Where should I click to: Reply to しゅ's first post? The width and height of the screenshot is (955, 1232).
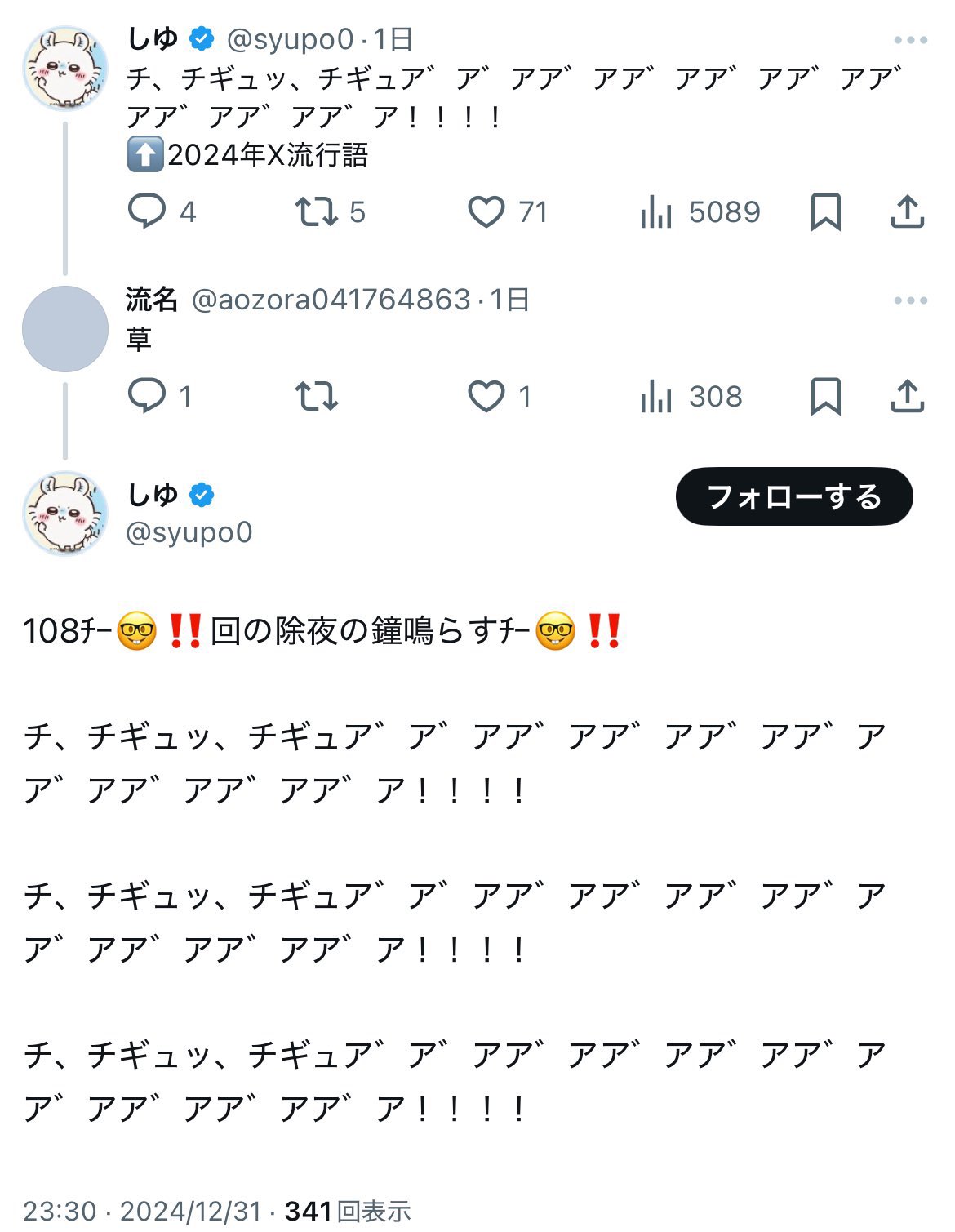point(148,211)
